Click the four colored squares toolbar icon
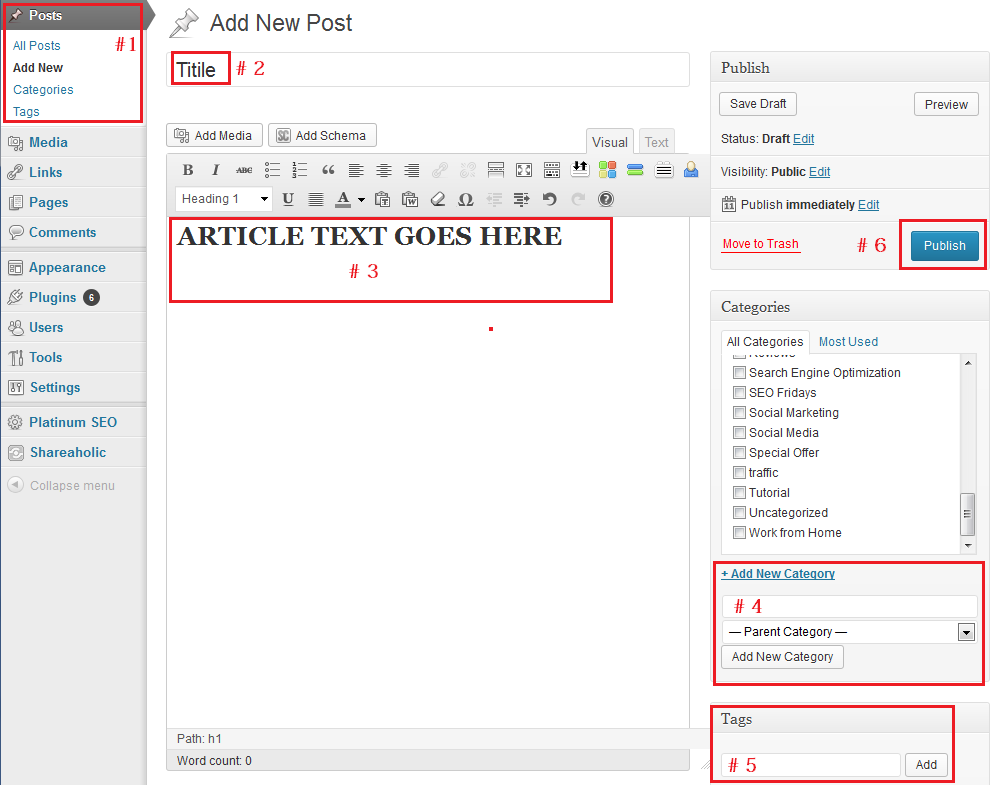This screenshot has height=785, width=990. coord(607,170)
